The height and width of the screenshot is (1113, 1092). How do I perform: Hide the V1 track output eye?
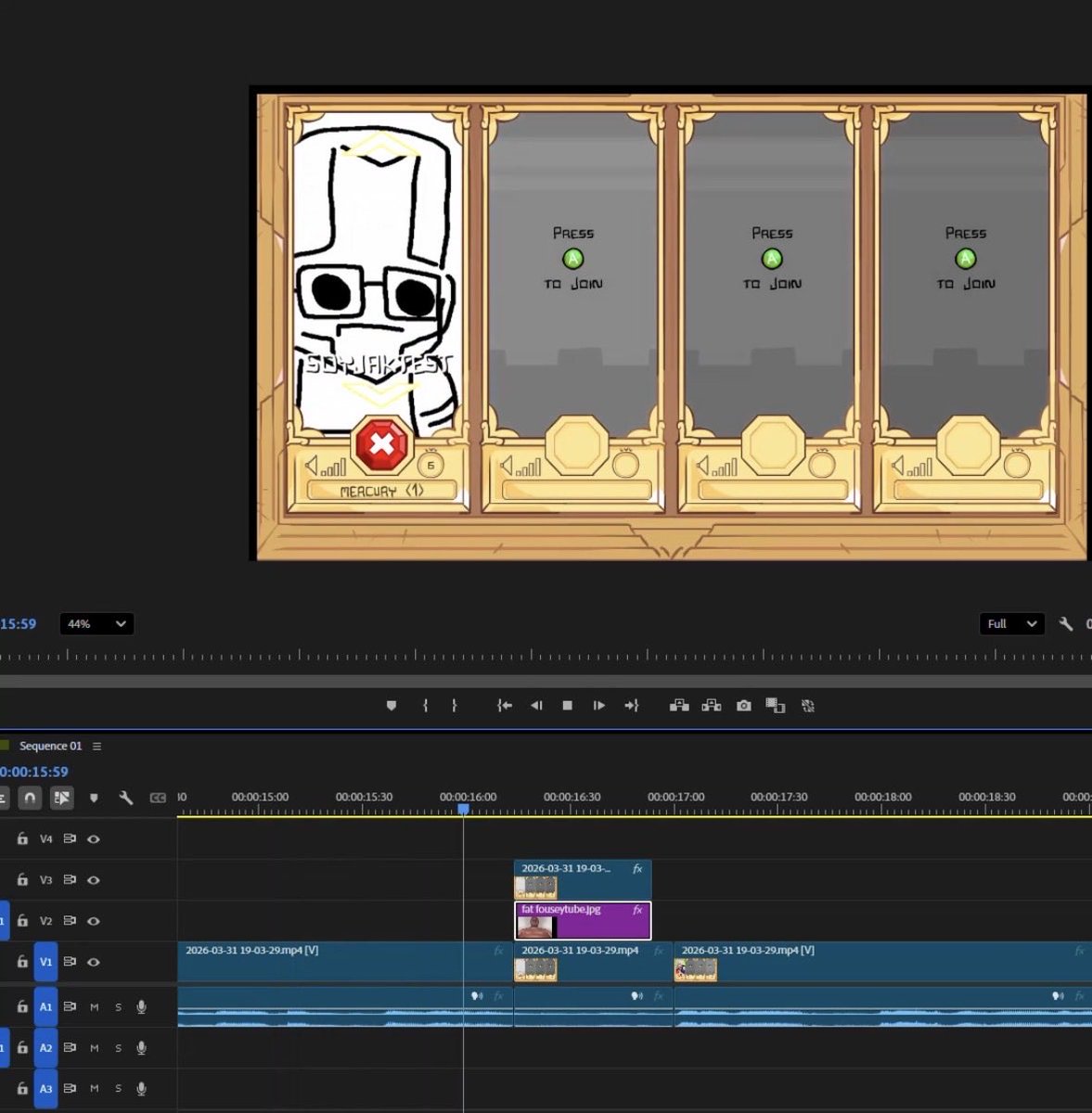(x=94, y=962)
